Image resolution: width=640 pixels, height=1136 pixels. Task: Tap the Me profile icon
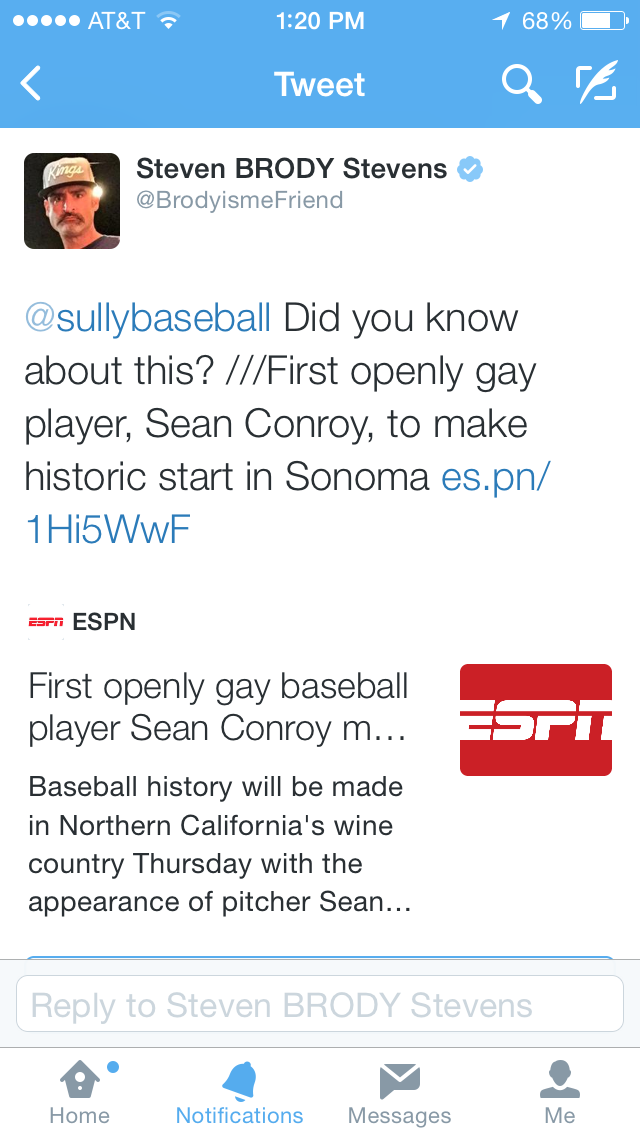[560, 1080]
